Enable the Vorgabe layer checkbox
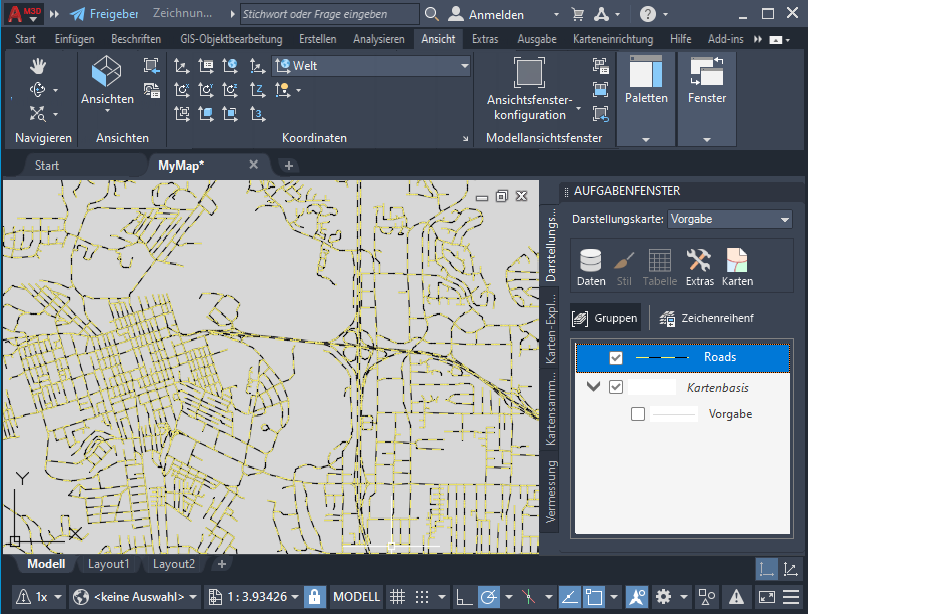The width and height of the screenshot is (947, 614). 638,414
